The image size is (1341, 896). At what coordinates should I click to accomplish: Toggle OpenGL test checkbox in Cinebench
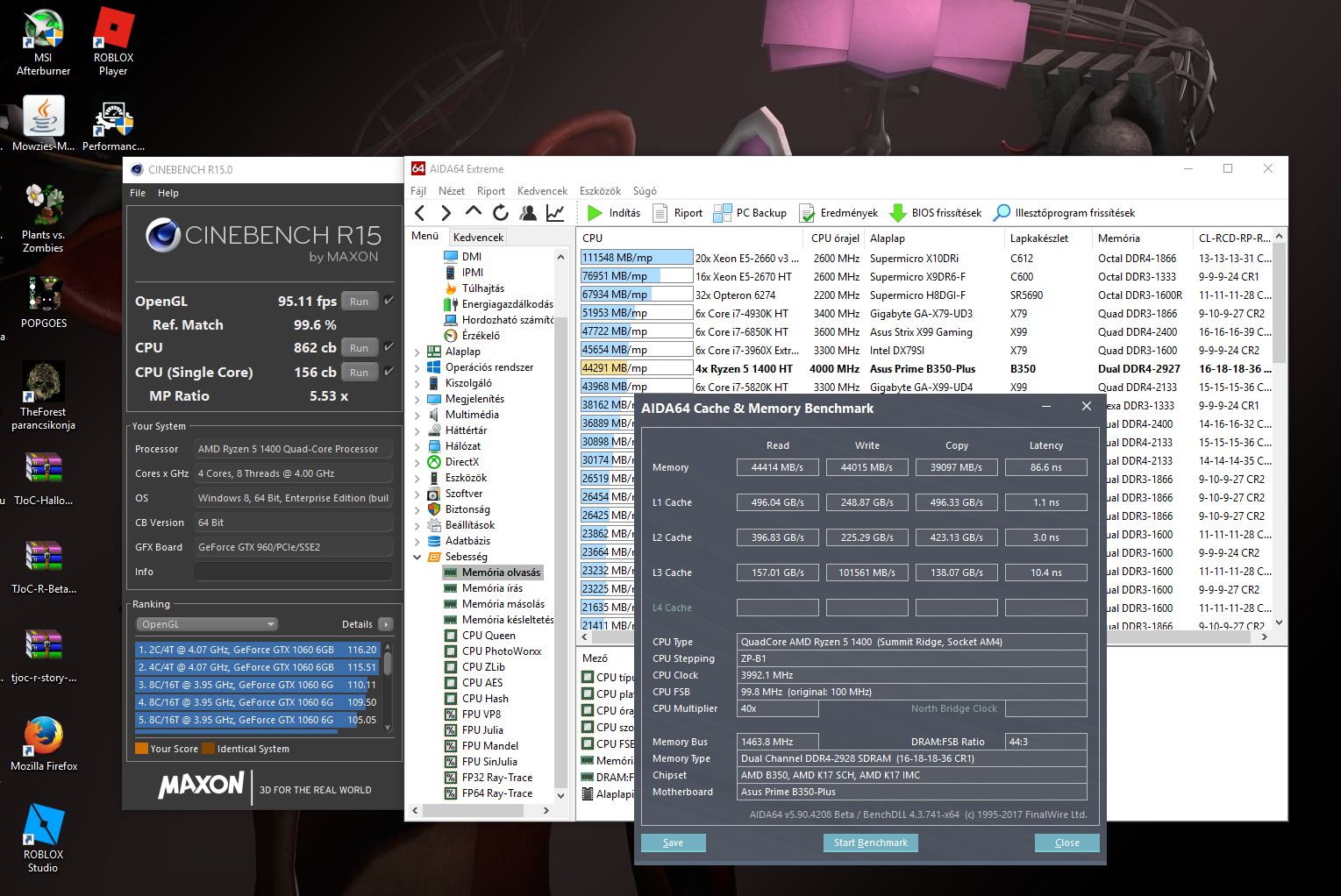(389, 301)
